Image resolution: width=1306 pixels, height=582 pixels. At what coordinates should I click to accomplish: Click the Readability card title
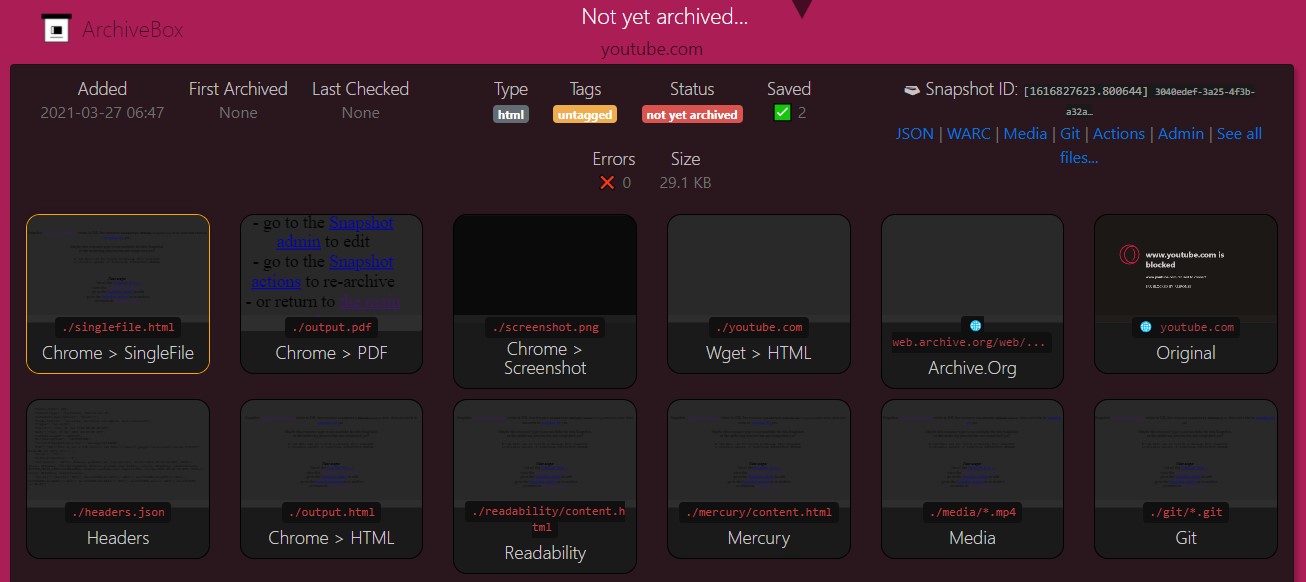tap(545, 553)
